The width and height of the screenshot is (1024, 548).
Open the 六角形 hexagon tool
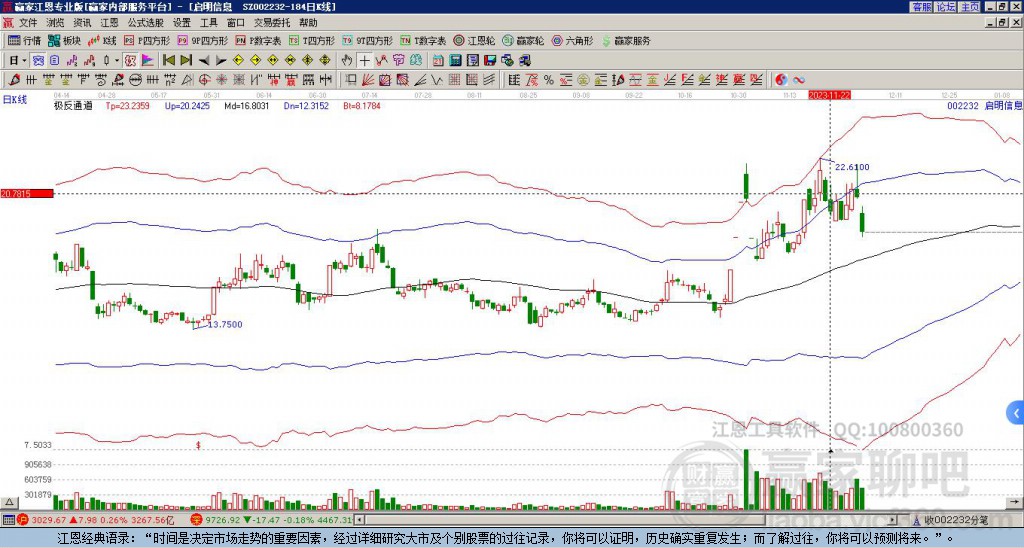[x=572, y=40]
